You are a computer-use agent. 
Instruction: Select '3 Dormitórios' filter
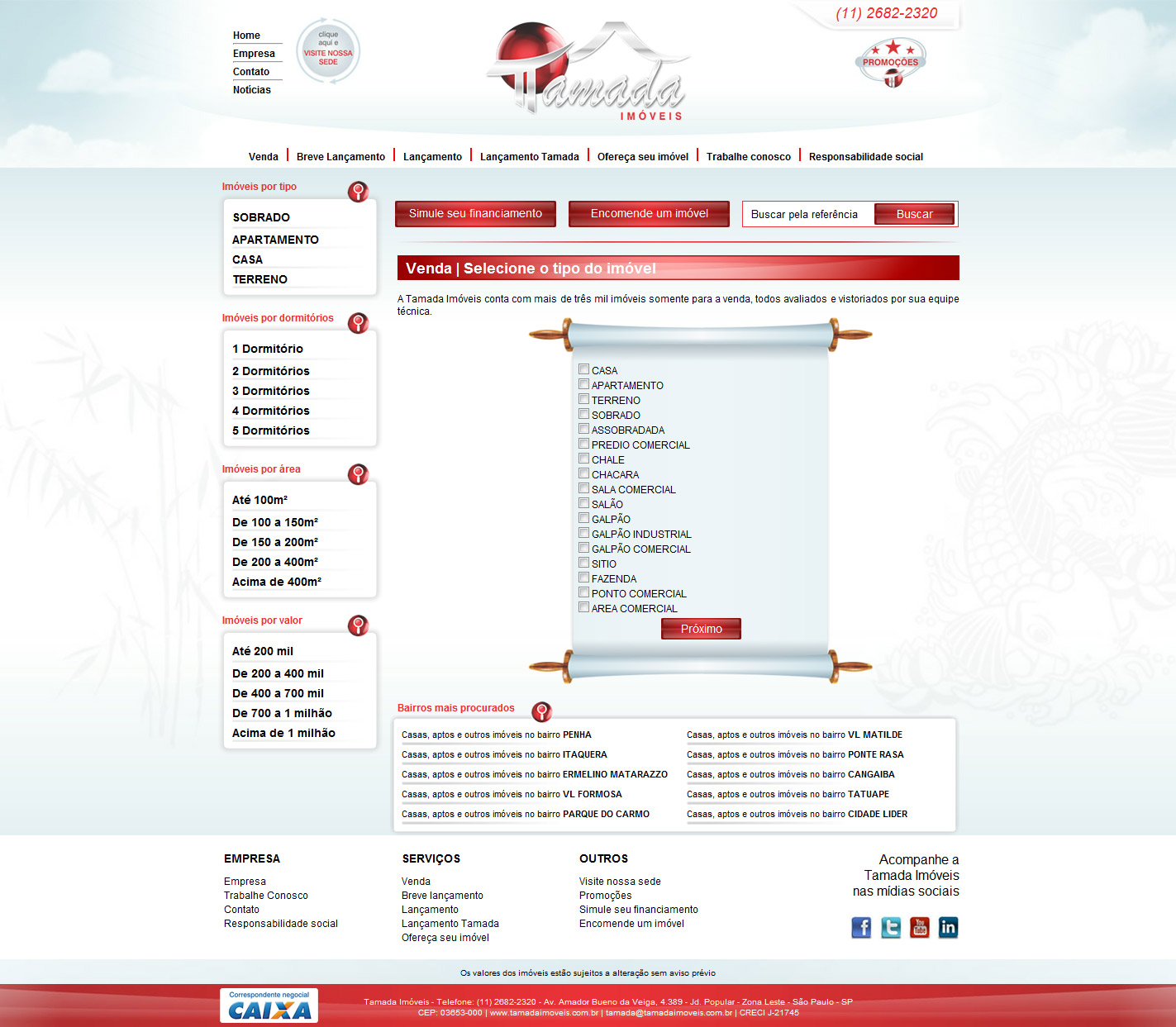[271, 391]
